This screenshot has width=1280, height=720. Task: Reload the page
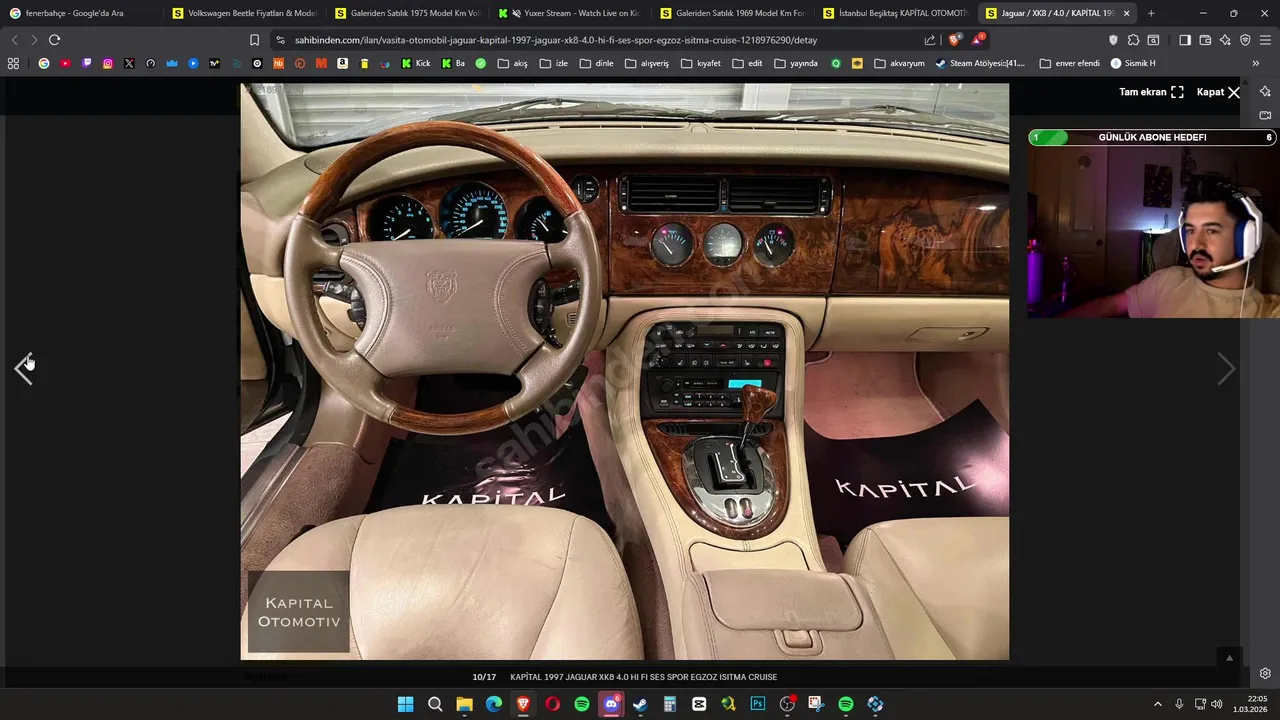pos(54,40)
